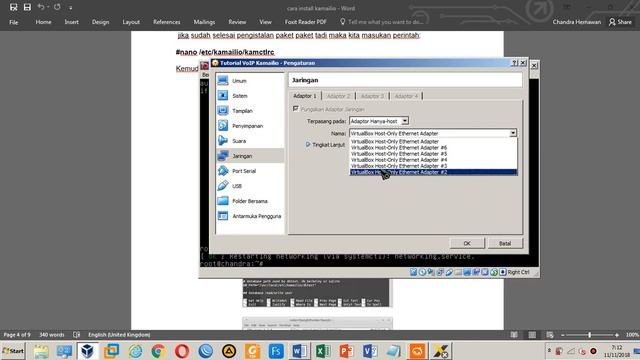
Task: Open the Suara settings category
Action: 250,141
